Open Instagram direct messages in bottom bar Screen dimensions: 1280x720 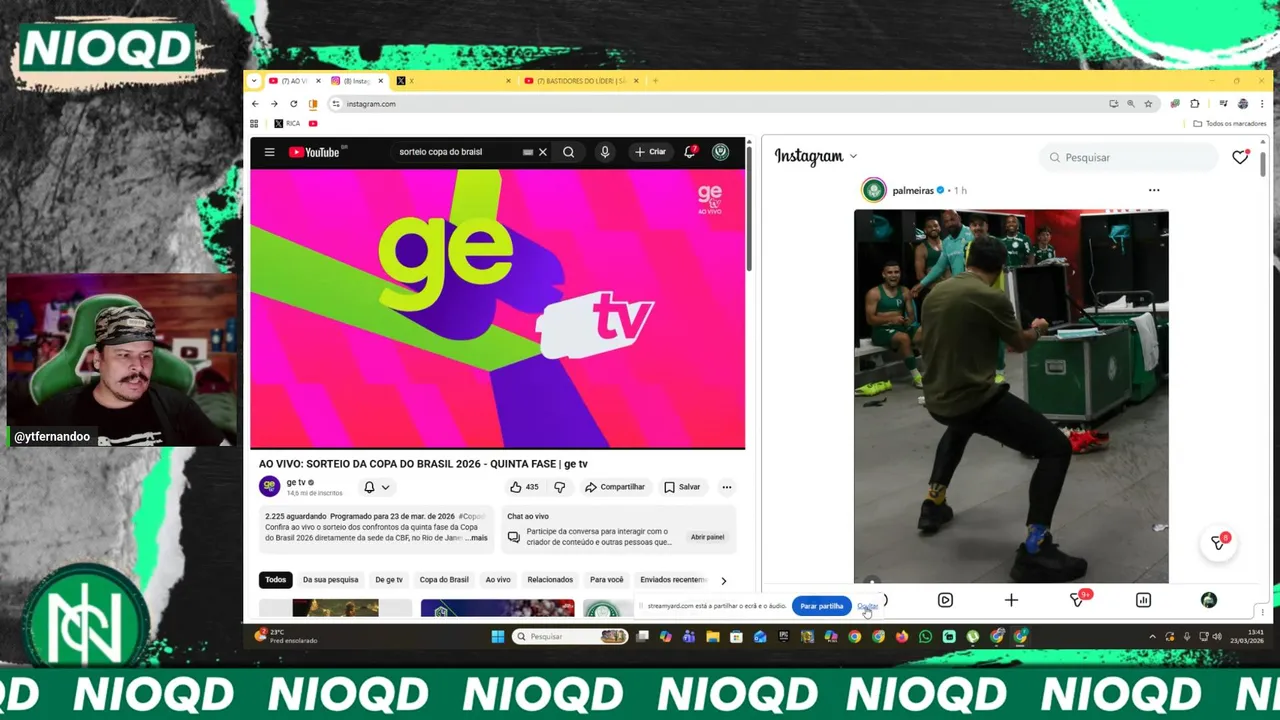coord(1078,599)
